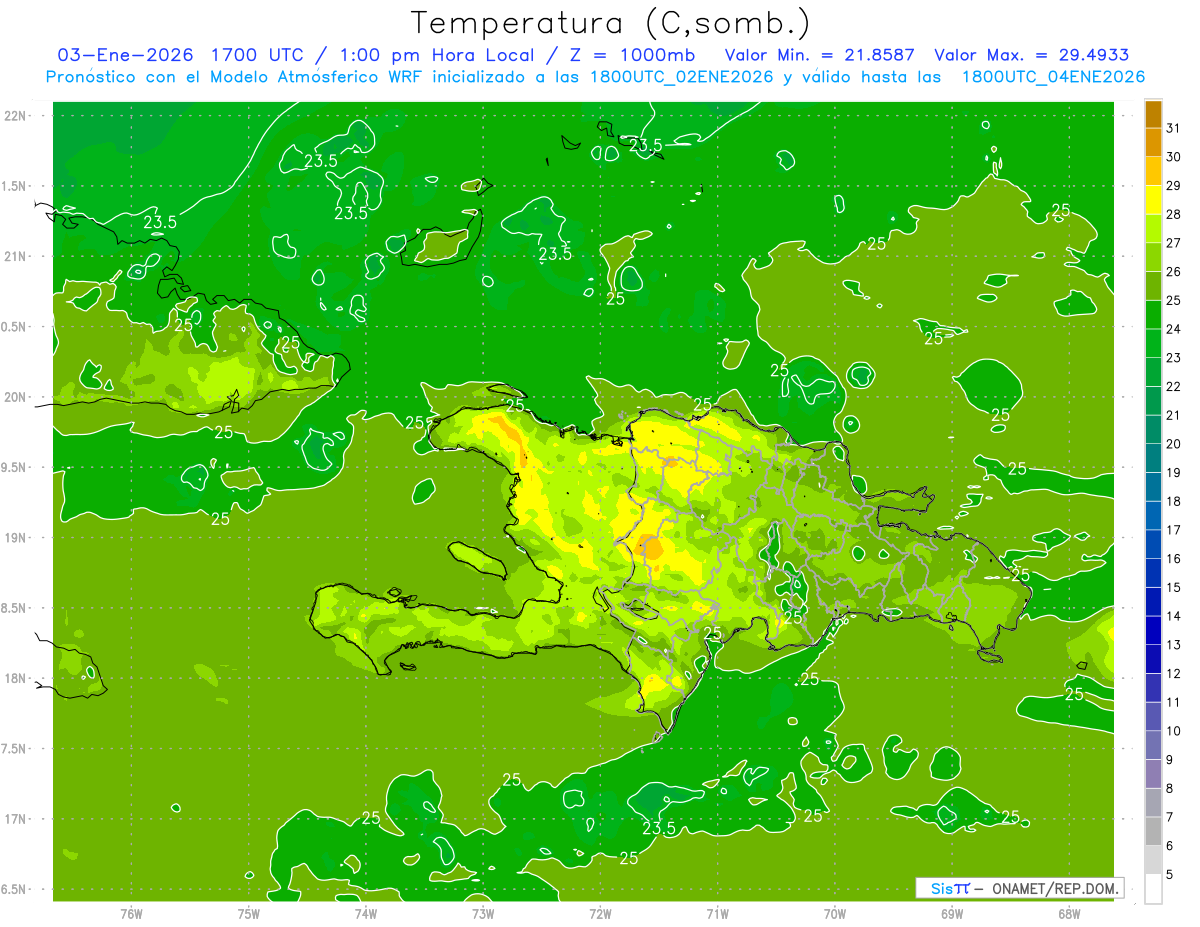The width and height of the screenshot is (1200, 927).
Task: Click the '10' value on color scale
Action: [1174, 731]
